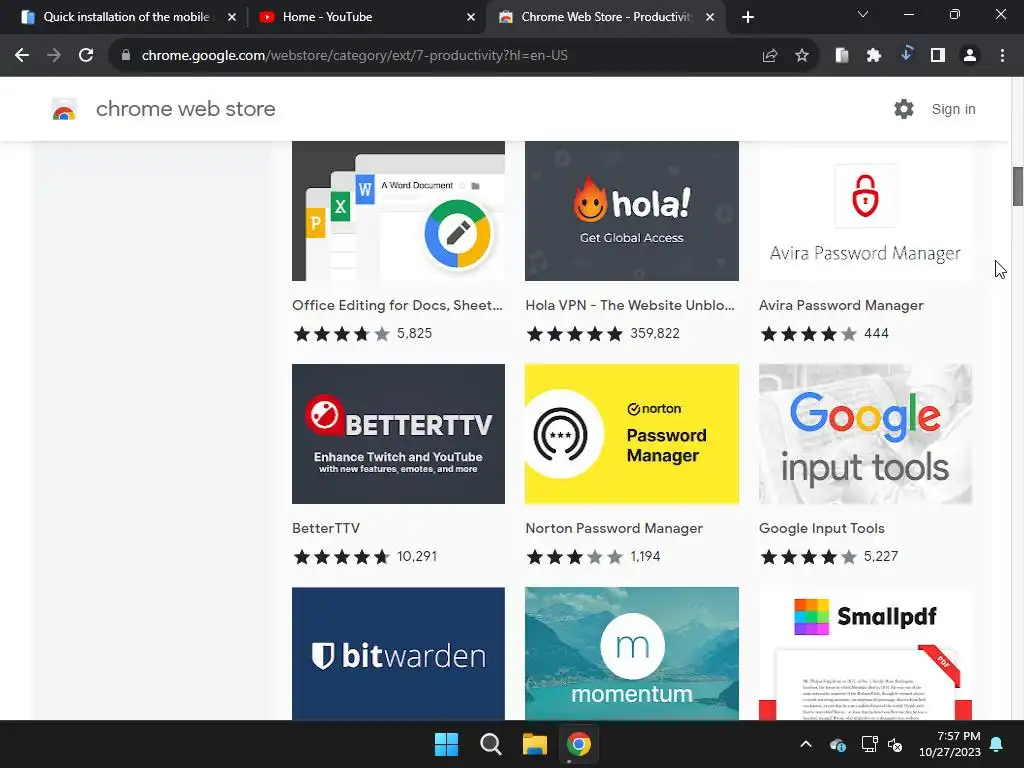Click BetterTTV rating count 10,291

417,556
